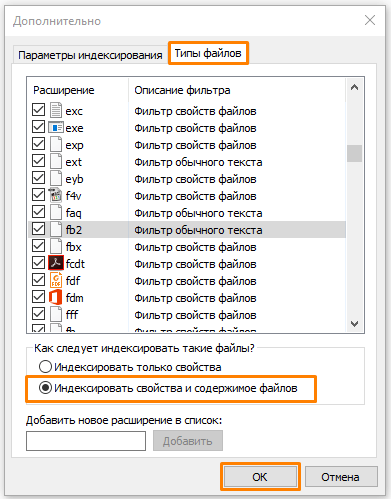The image size is (391, 499).
Task: Uncheck the exe extension checkbox
Action: (x=38, y=126)
